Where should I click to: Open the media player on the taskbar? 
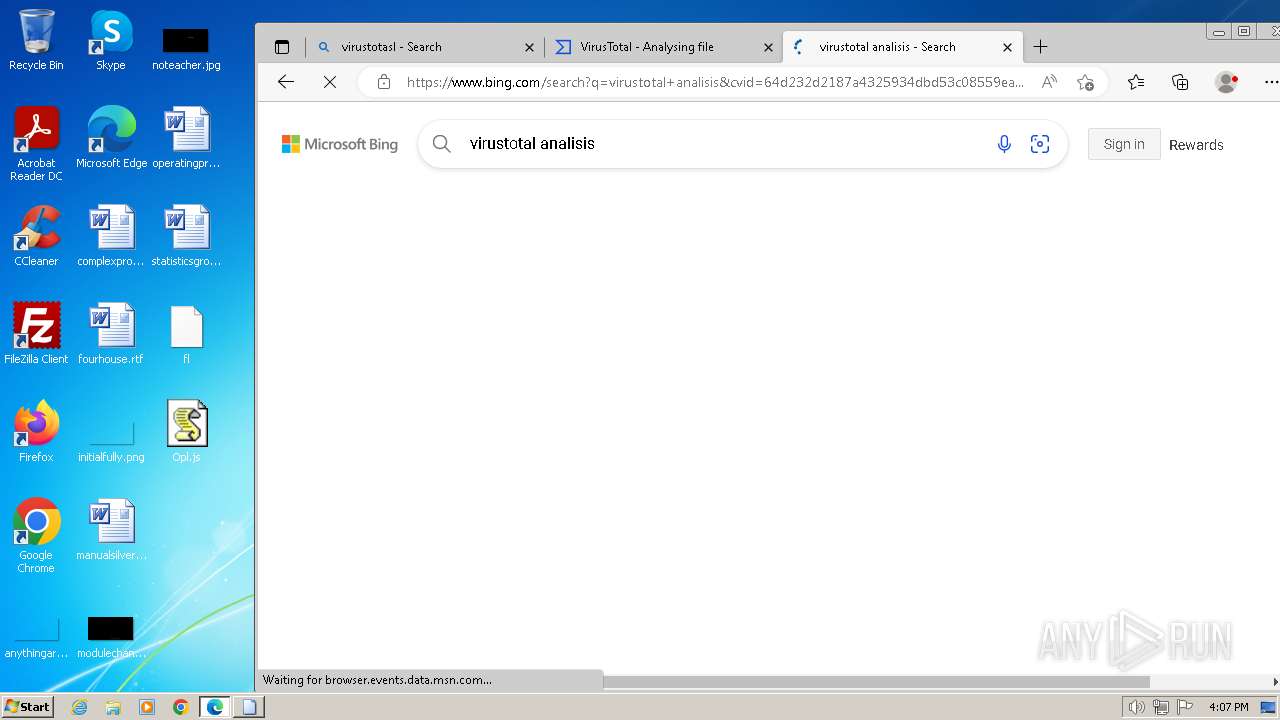(x=147, y=707)
